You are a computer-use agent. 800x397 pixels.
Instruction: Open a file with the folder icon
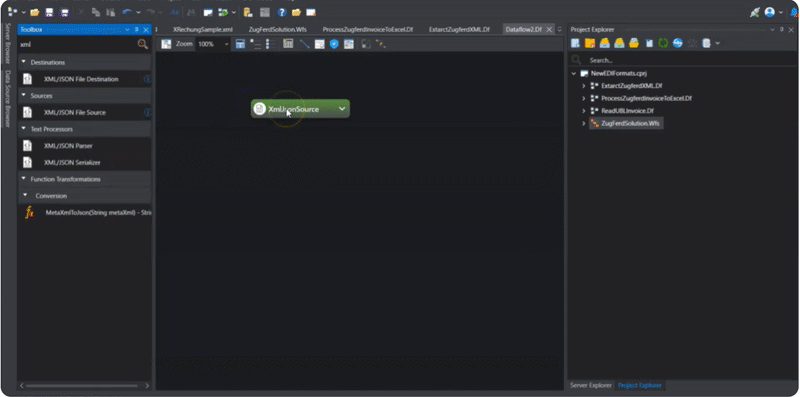coord(34,12)
